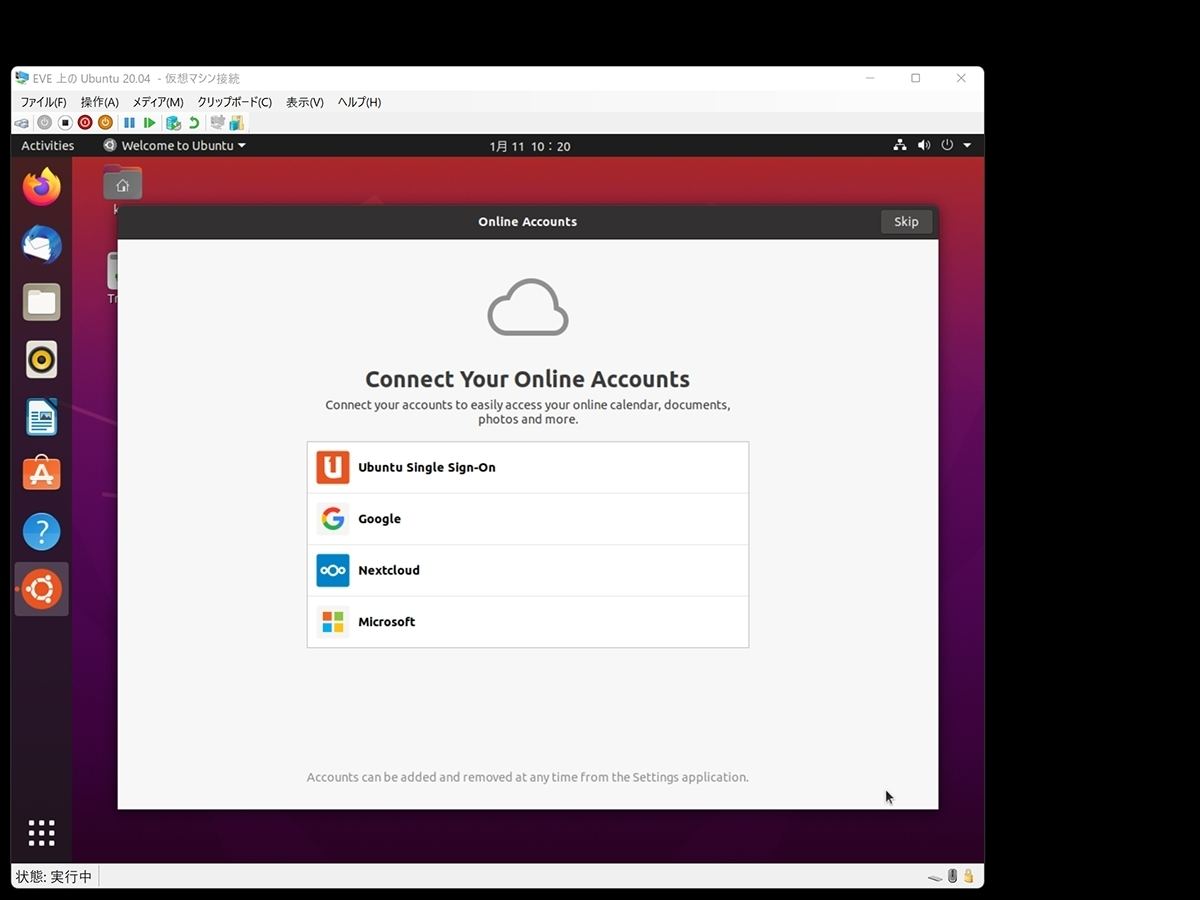The width and height of the screenshot is (1200, 900).
Task: Launch Firefox from the dock
Action: coord(42,187)
